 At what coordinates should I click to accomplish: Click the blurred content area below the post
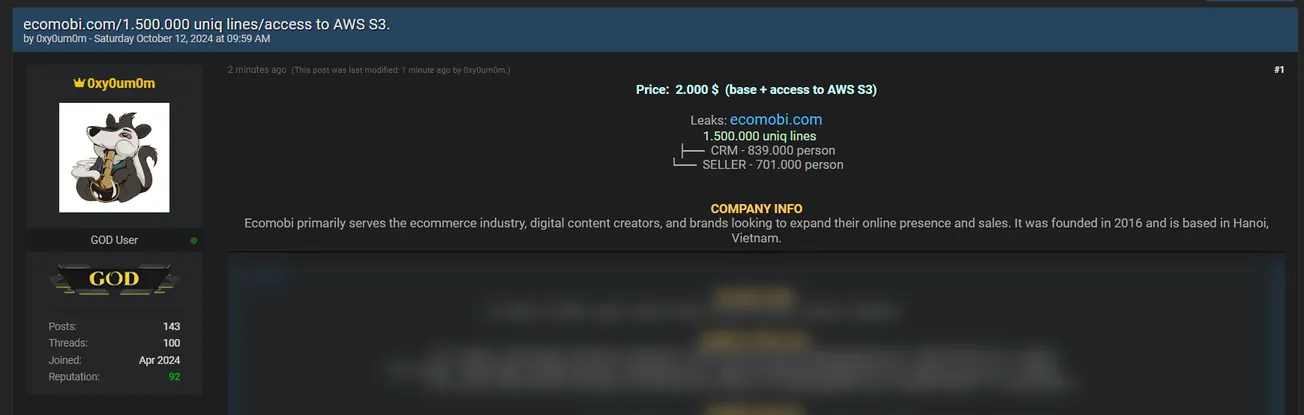(756, 340)
